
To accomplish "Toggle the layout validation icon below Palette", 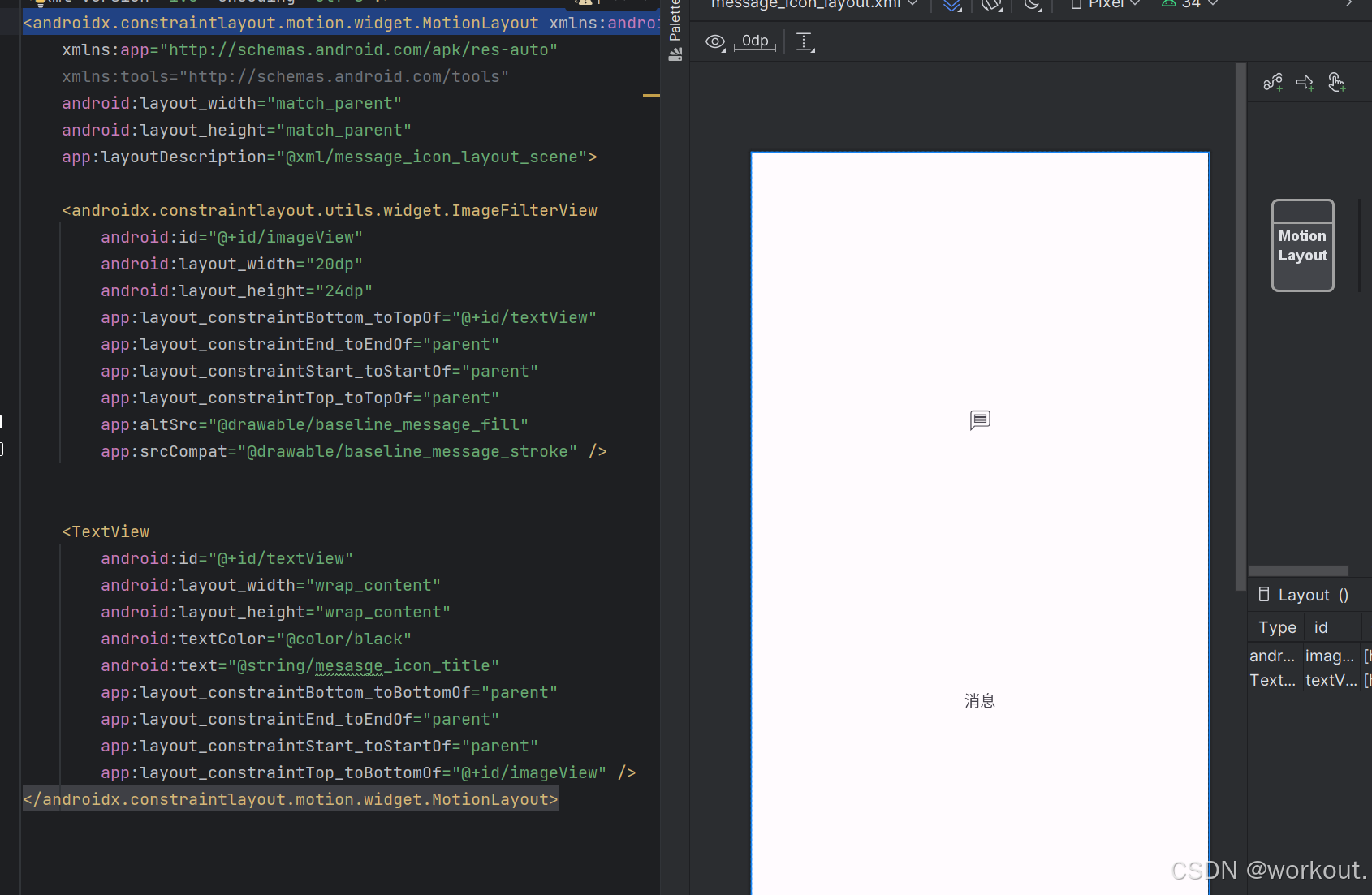I will click(676, 55).
